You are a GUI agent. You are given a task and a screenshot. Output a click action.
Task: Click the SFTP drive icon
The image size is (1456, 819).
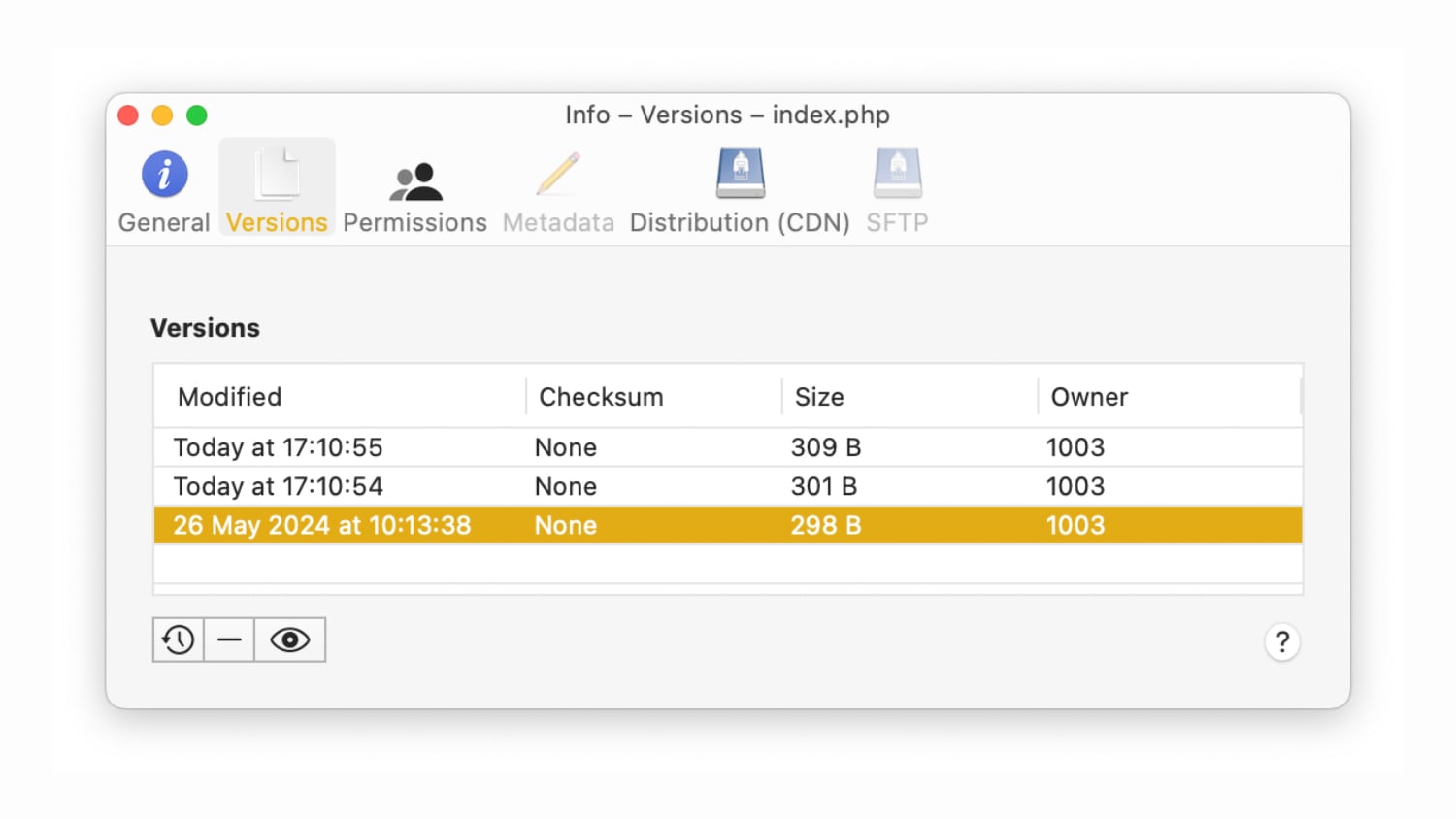(x=897, y=175)
